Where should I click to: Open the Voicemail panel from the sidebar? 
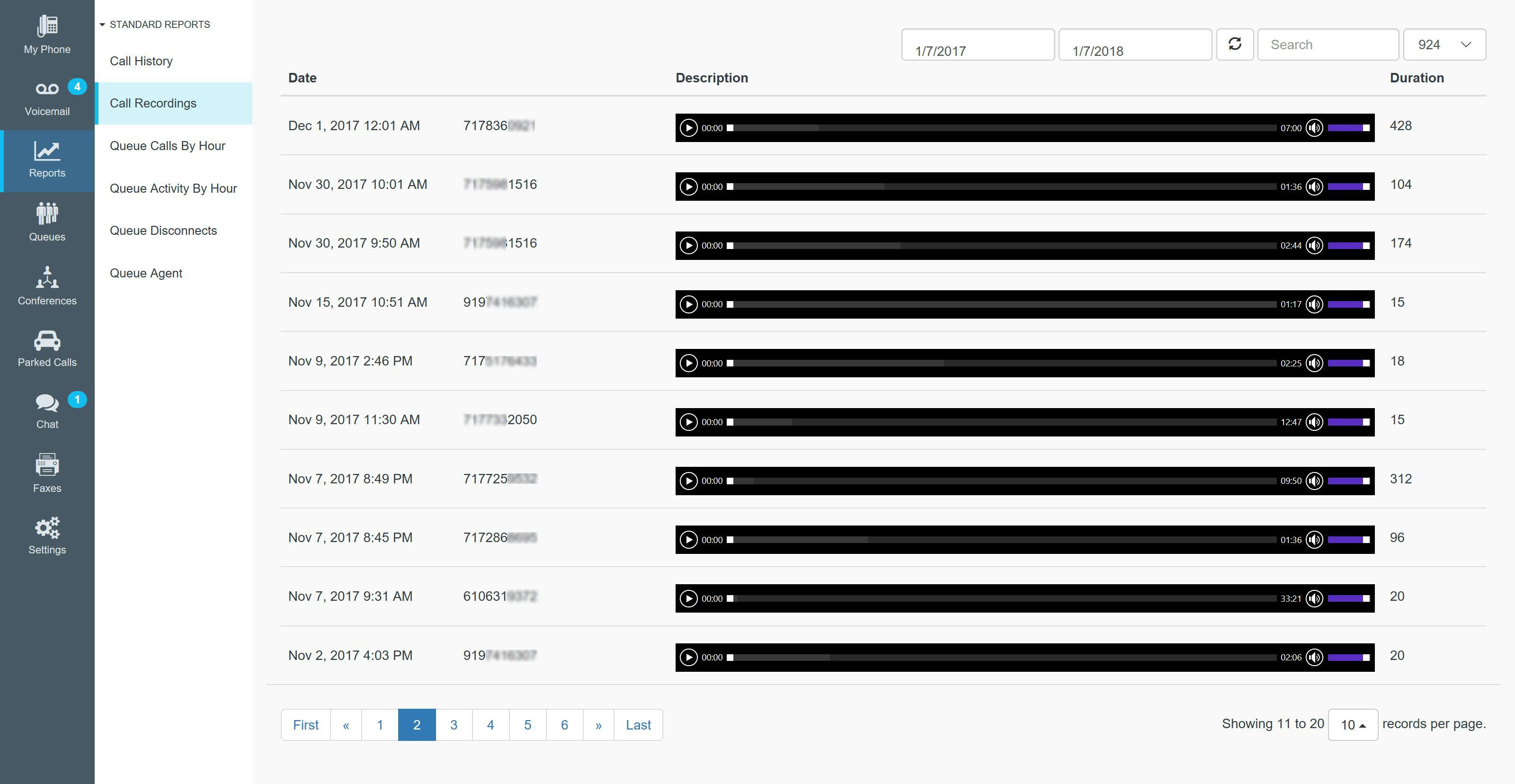click(47, 97)
